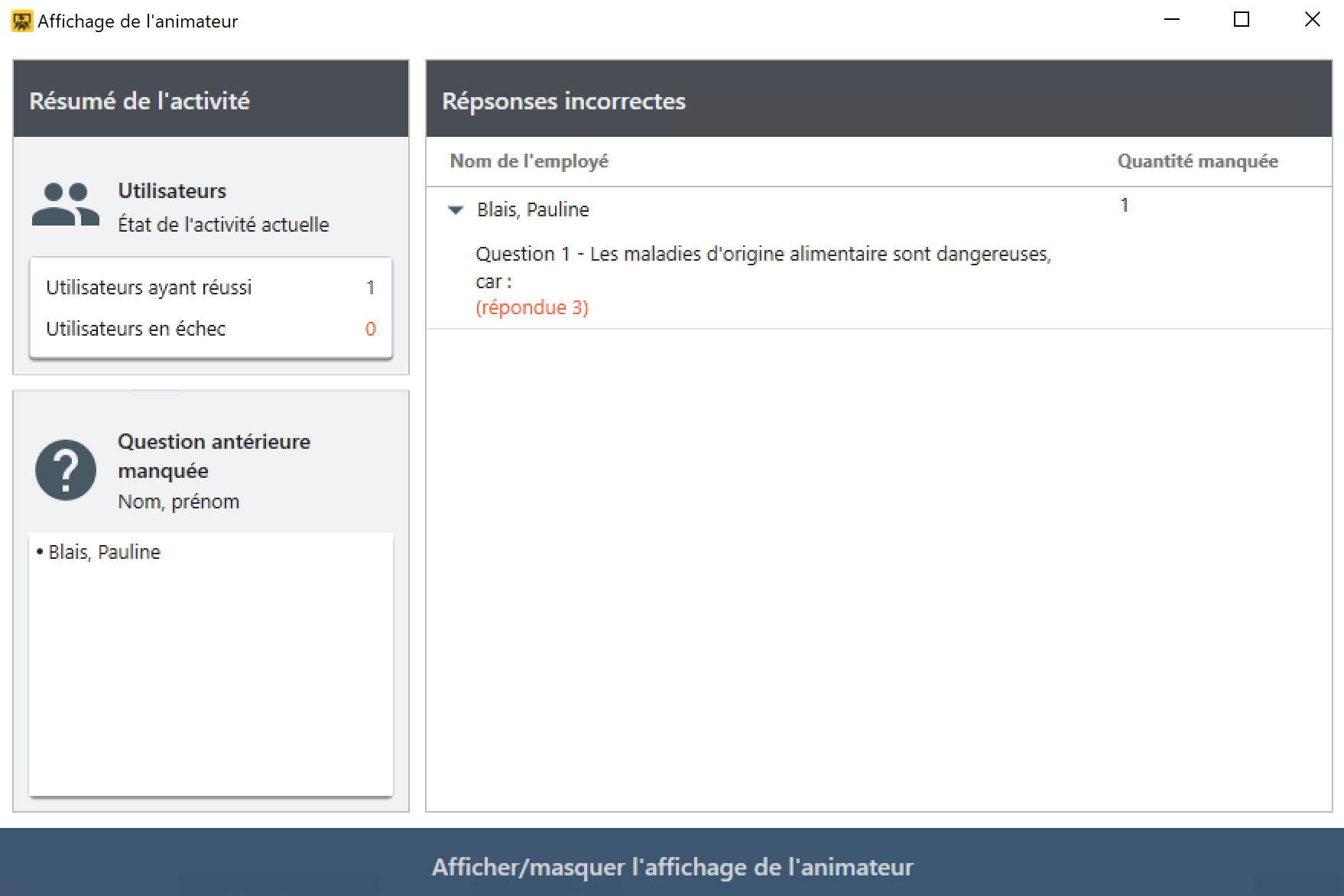Toggle Afficher/masquer l'affichage de l'animateur
The width and height of the screenshot is (1344, 896).
coord(672,867)
